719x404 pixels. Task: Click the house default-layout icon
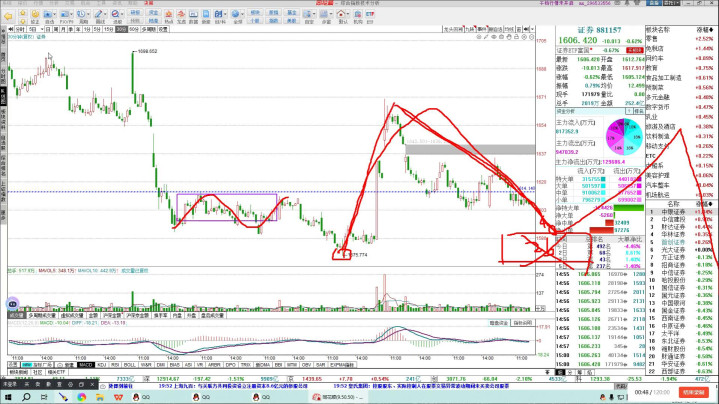341,15
